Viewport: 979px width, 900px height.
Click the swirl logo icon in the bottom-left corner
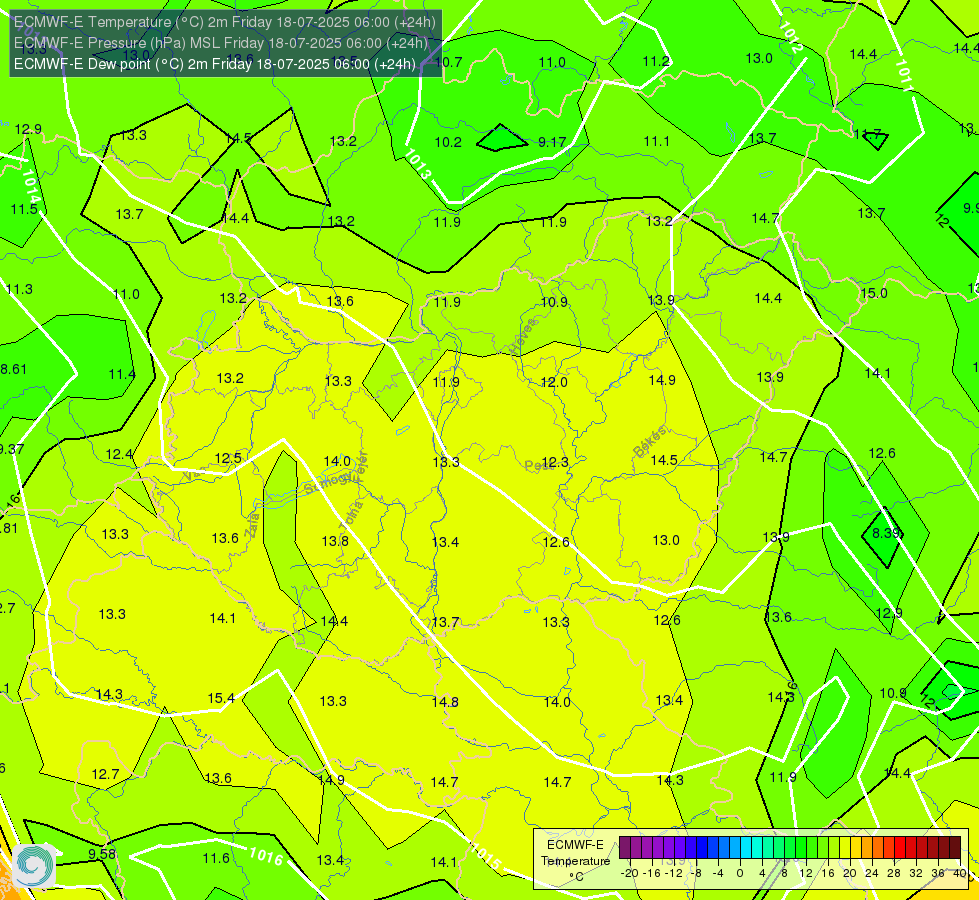tap(34, 865)
